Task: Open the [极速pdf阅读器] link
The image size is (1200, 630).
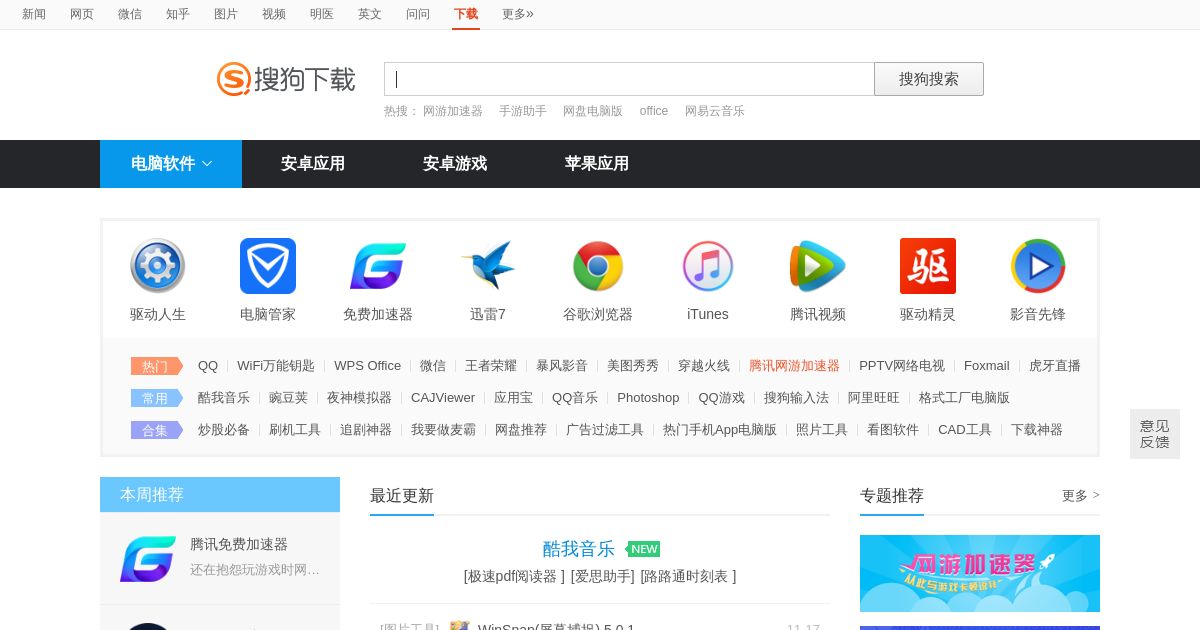Action: point(514,576)
